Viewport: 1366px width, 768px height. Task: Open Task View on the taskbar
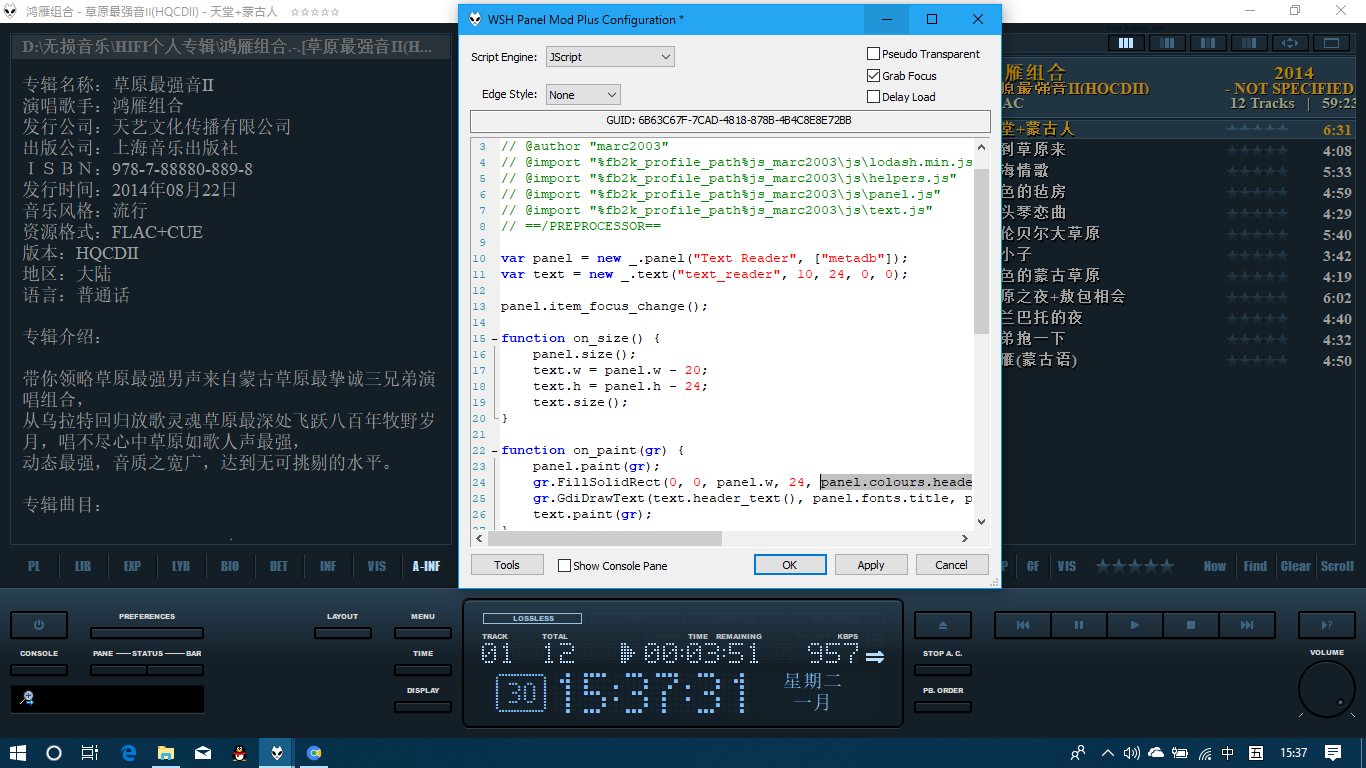(90, 753)
